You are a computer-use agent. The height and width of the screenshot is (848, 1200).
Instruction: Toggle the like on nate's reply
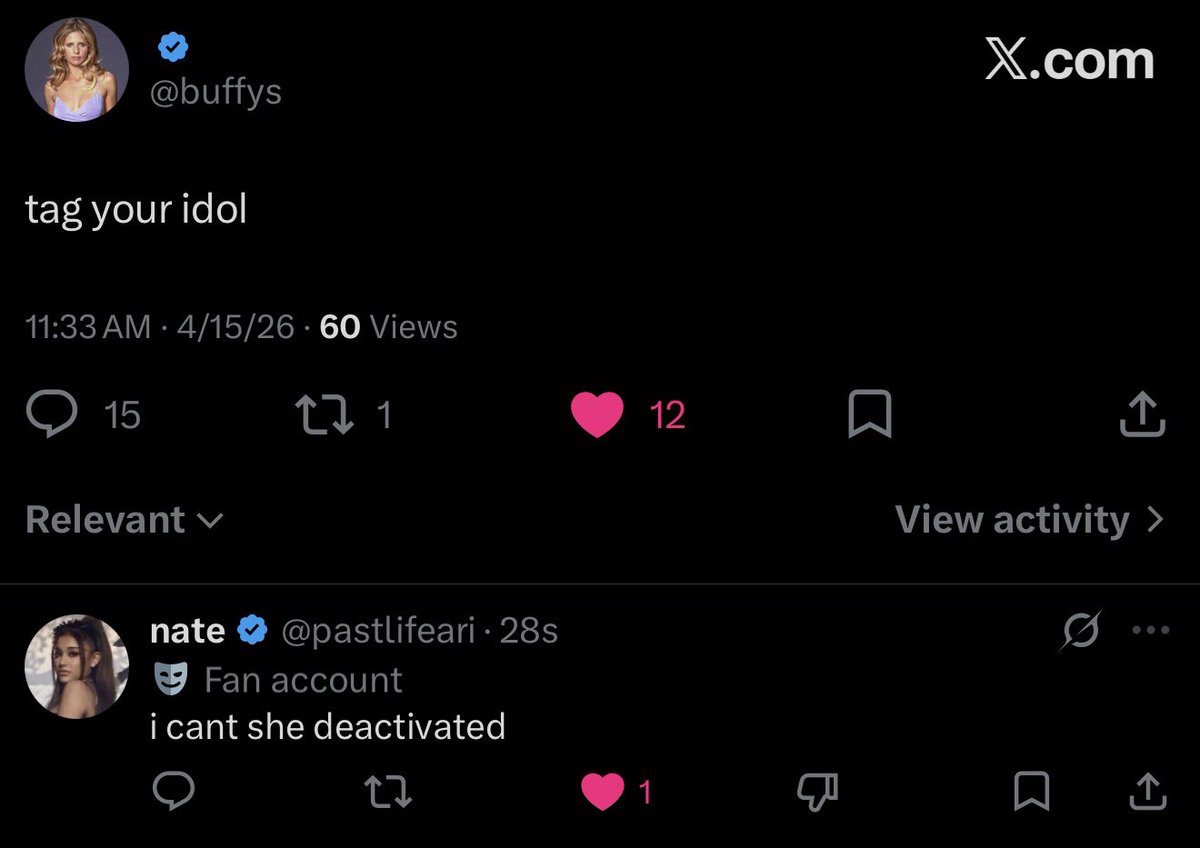[x=602, y=792]
